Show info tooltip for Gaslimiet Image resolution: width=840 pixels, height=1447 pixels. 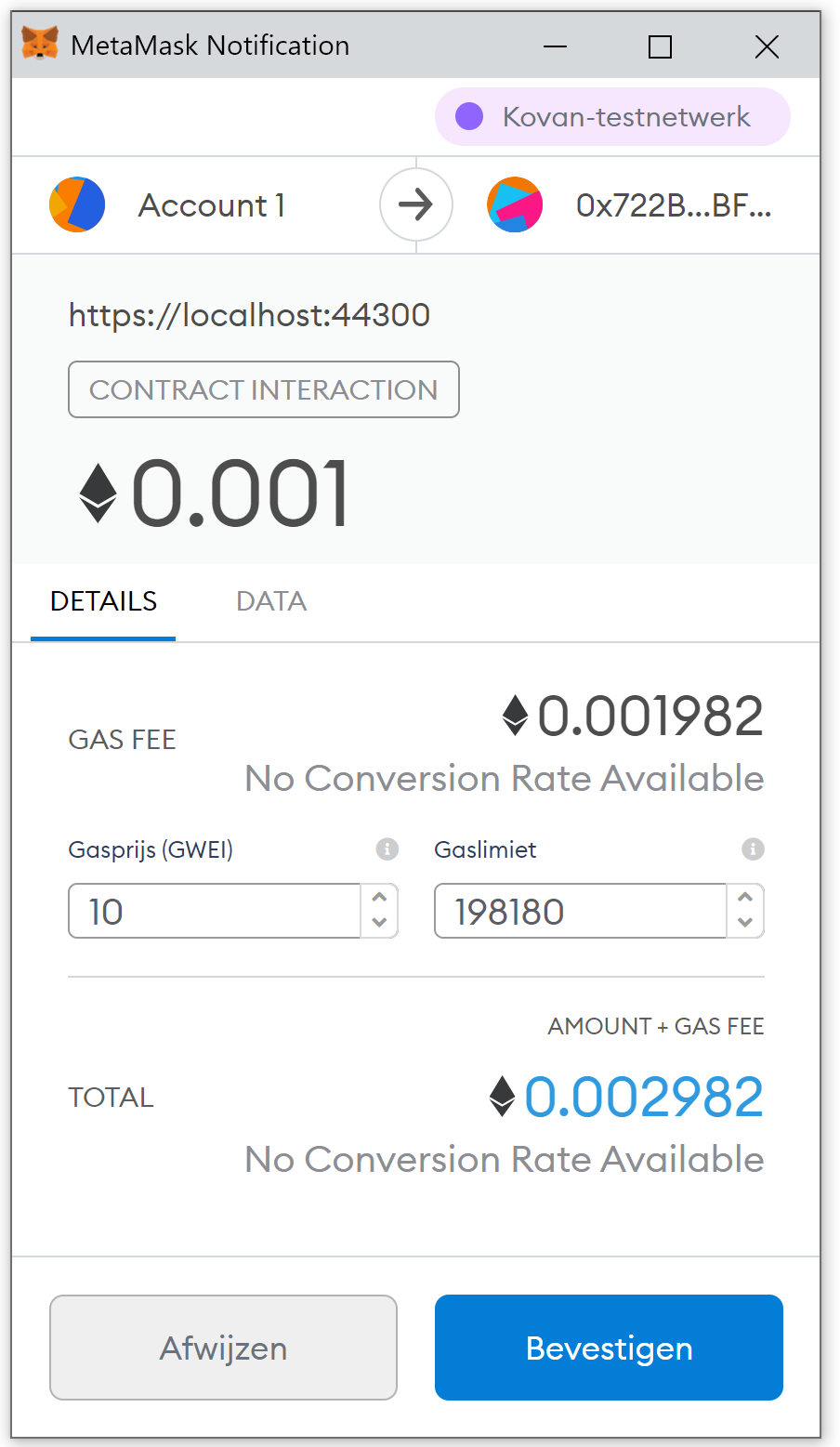[753, 848]
